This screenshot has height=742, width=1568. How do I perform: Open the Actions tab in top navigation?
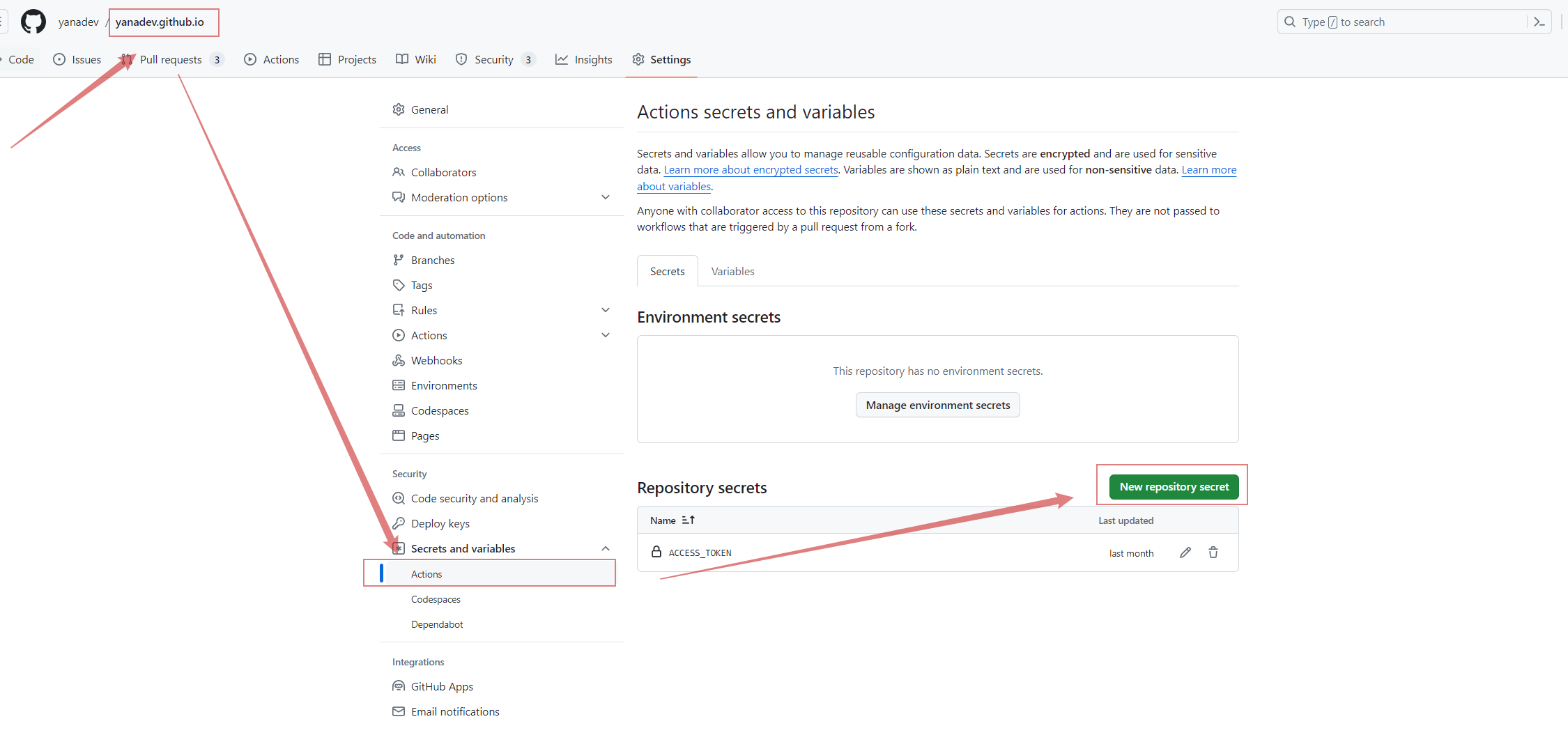272,59
